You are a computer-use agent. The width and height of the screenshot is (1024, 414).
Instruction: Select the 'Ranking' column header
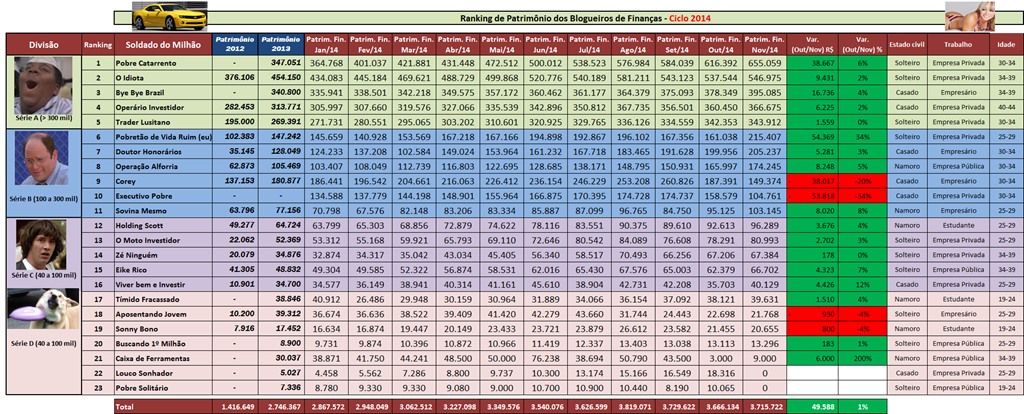pyautogui.click(x=98, y=45)
